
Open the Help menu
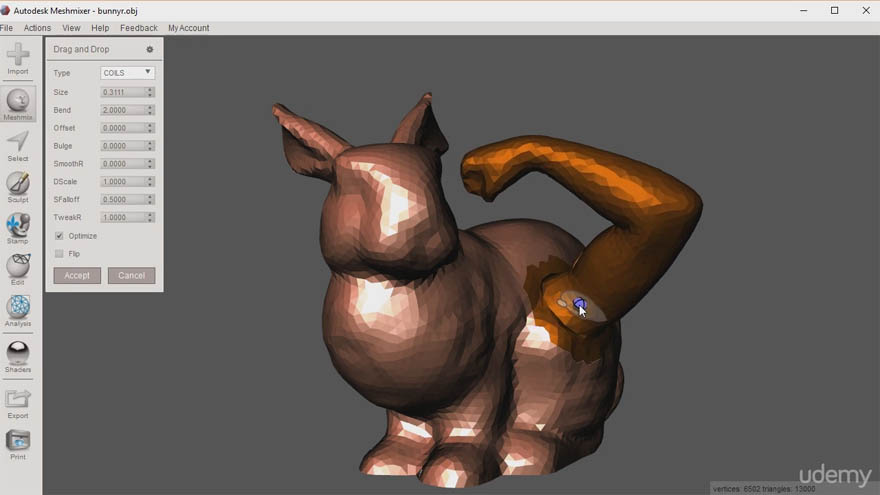pyautogui.click(x=100, y=28)
